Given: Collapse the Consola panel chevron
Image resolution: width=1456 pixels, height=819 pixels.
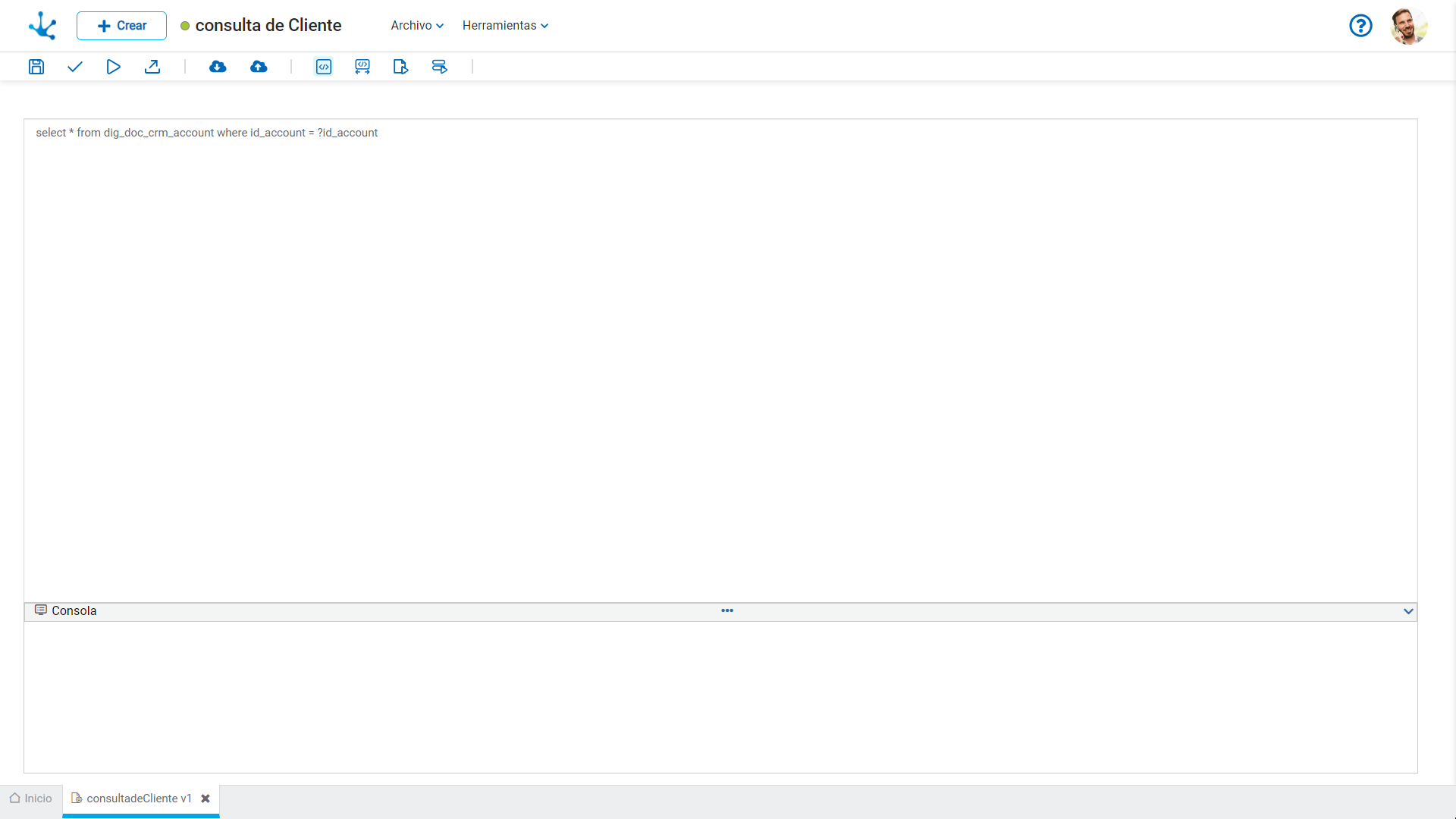Looking at the screenshot, I should click(x=1408, y=611).
